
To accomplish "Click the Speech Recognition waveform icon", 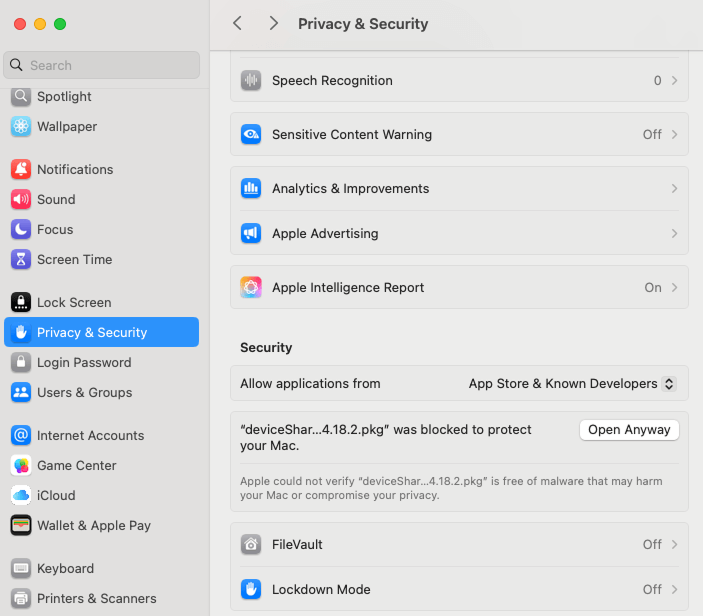I will (x=251, y=81).
